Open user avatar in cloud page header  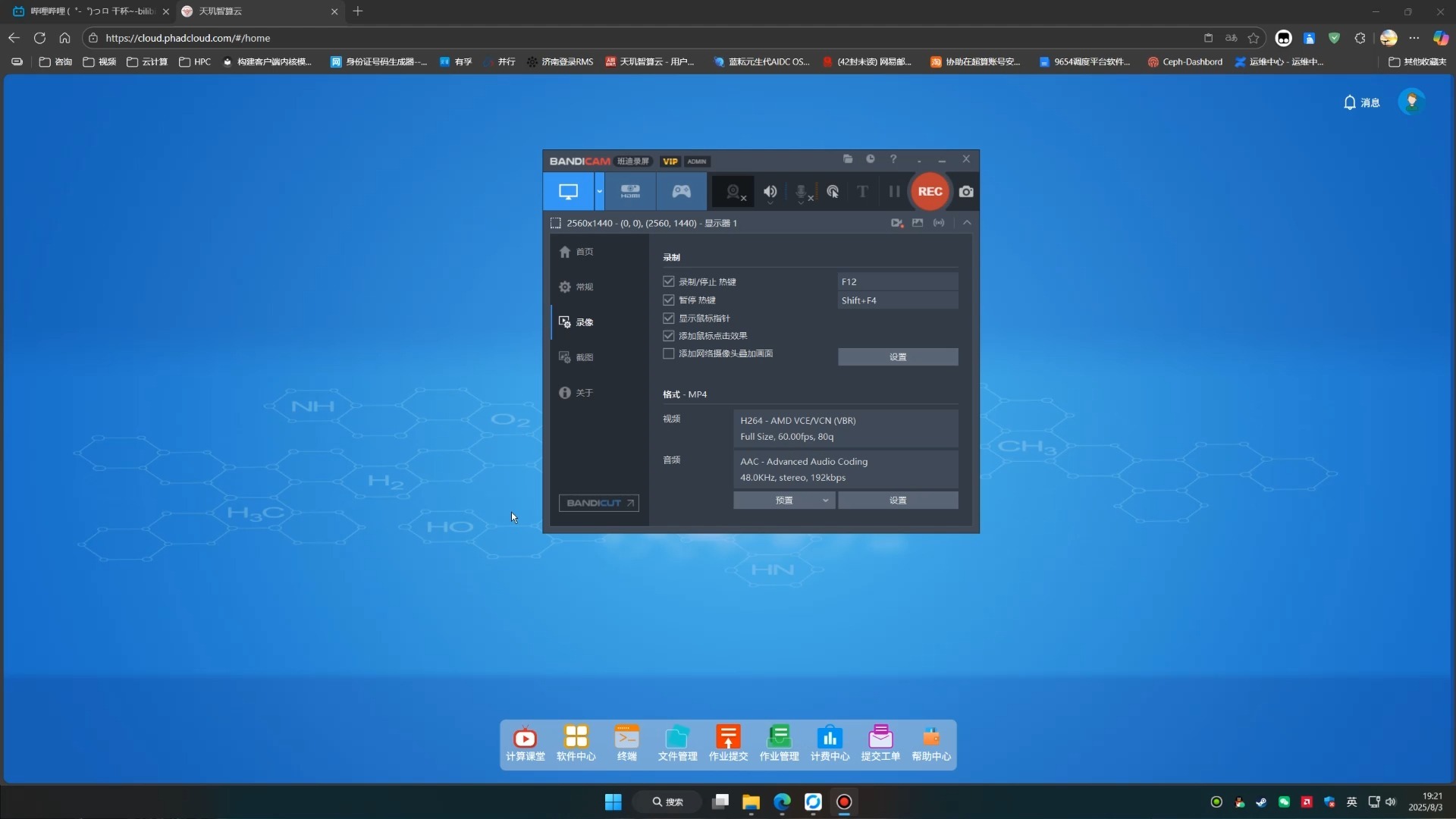click(1412, 102)
